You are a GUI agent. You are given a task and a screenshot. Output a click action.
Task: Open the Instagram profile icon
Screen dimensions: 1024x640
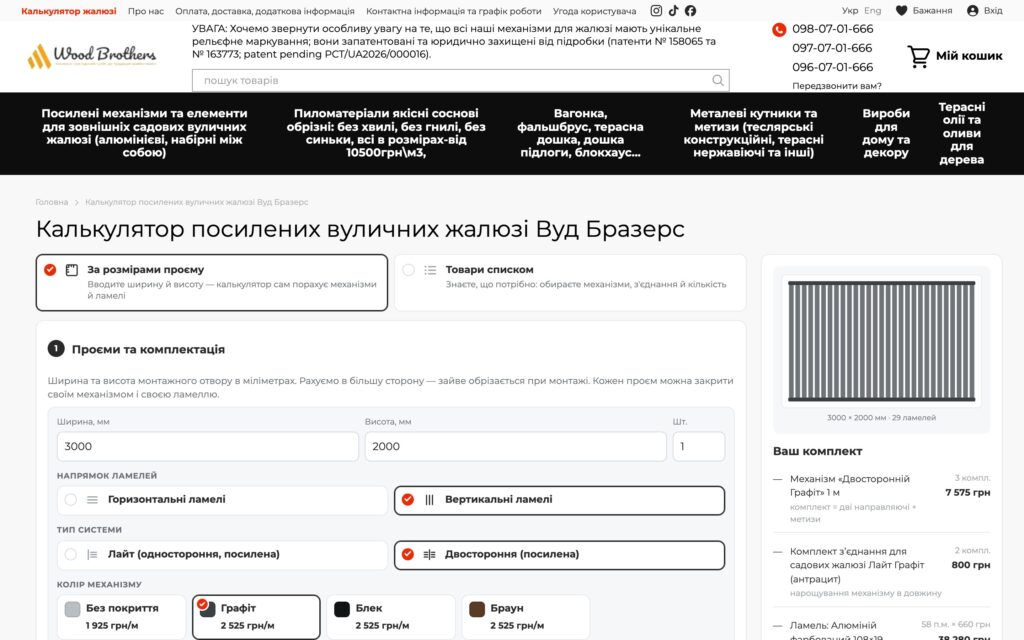[656, 10]
